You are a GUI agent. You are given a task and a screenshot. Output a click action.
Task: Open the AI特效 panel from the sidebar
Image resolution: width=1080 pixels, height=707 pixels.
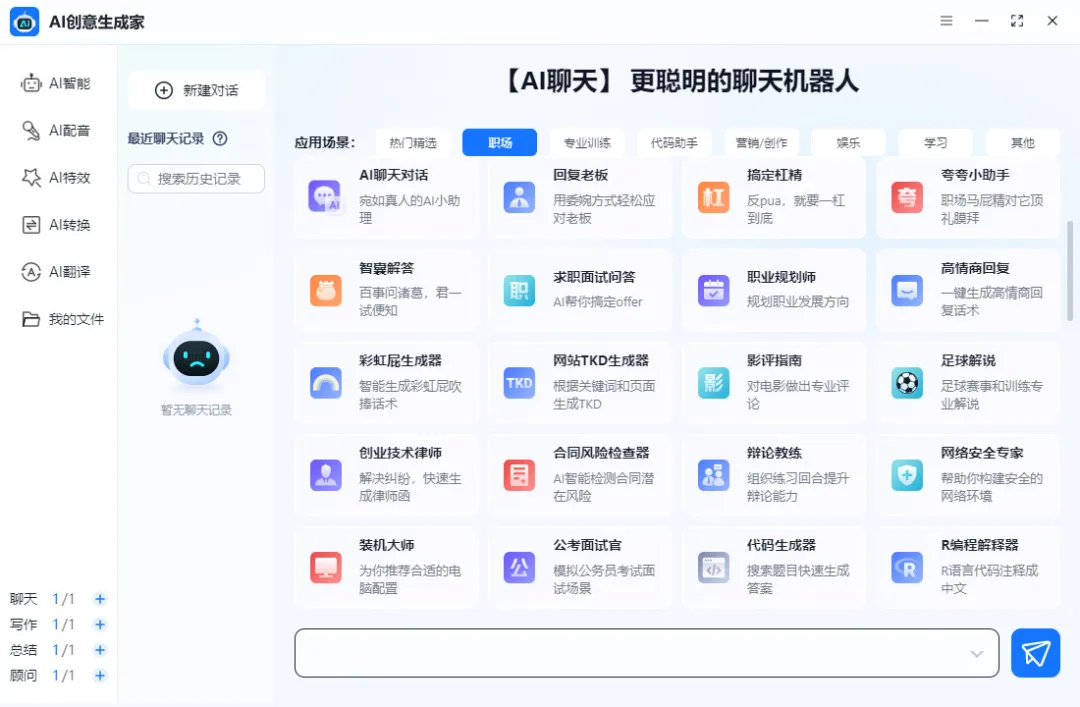[x=30, y=177]
